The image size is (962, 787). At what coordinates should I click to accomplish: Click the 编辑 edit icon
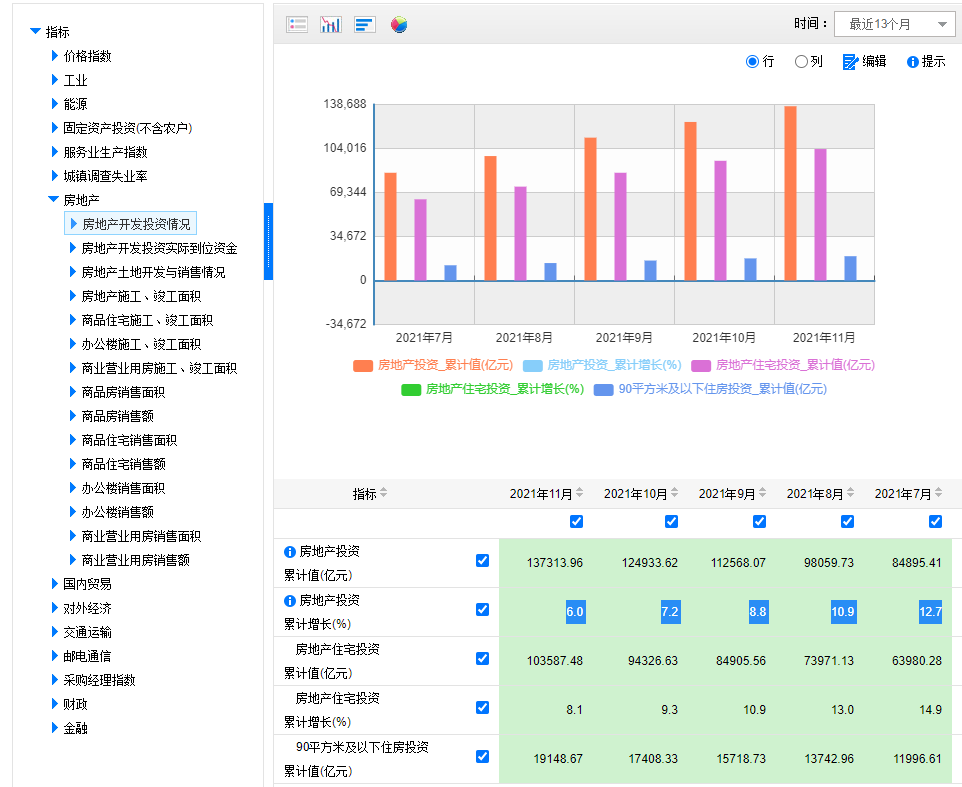pos(851,62)
